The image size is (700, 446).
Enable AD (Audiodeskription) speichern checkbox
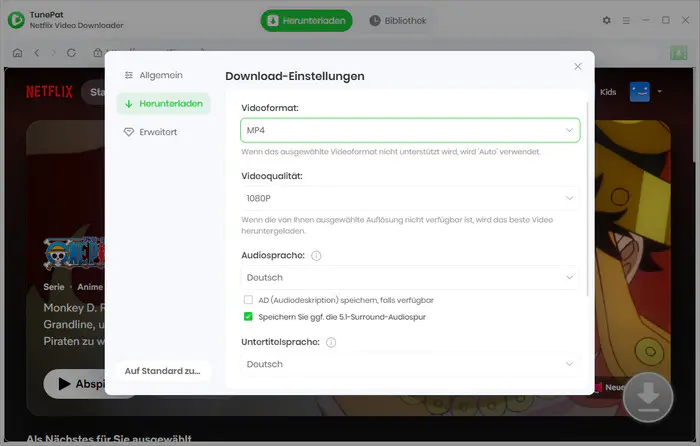click(248, 300)
